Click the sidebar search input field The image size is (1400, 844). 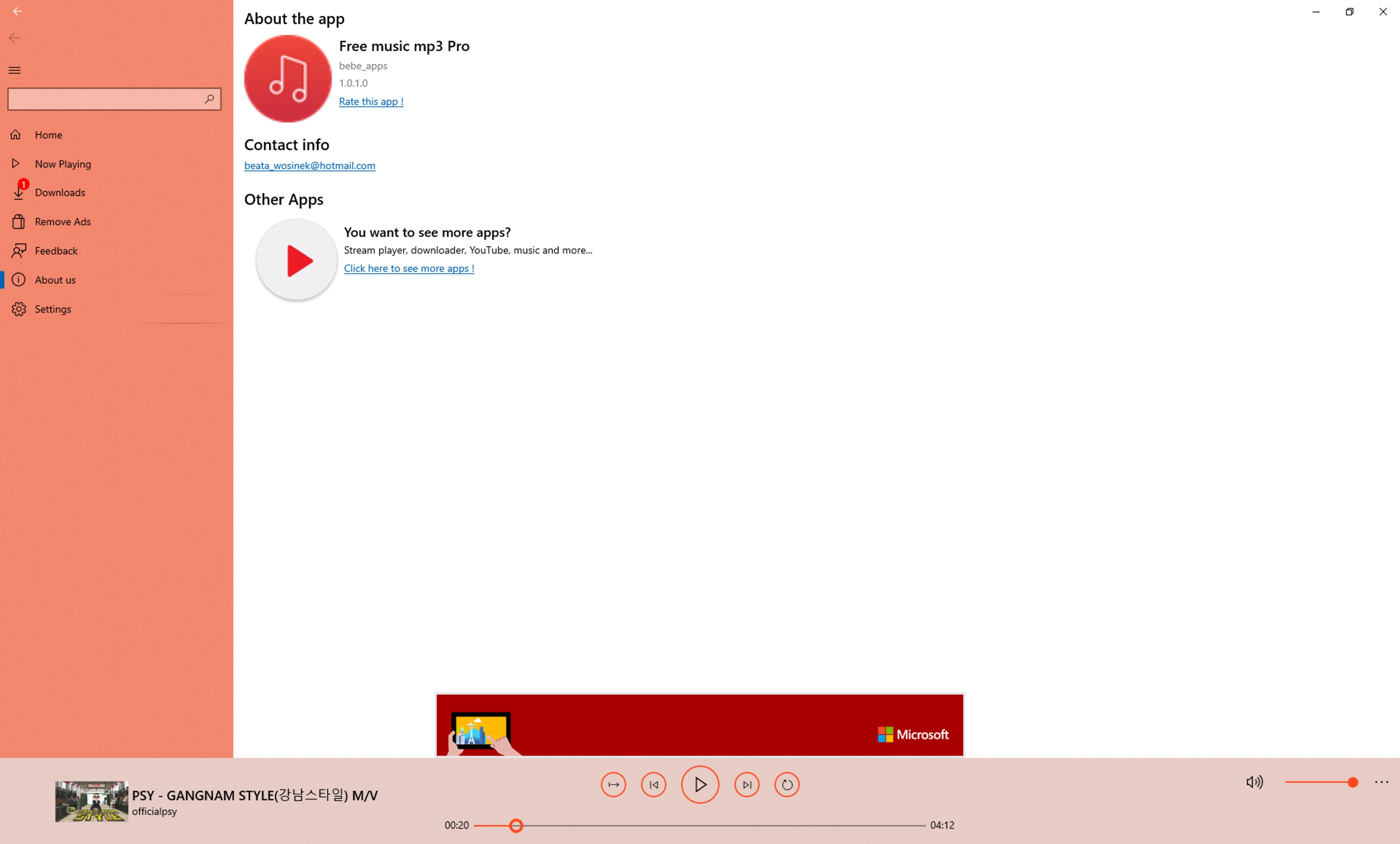pos(105,99)
